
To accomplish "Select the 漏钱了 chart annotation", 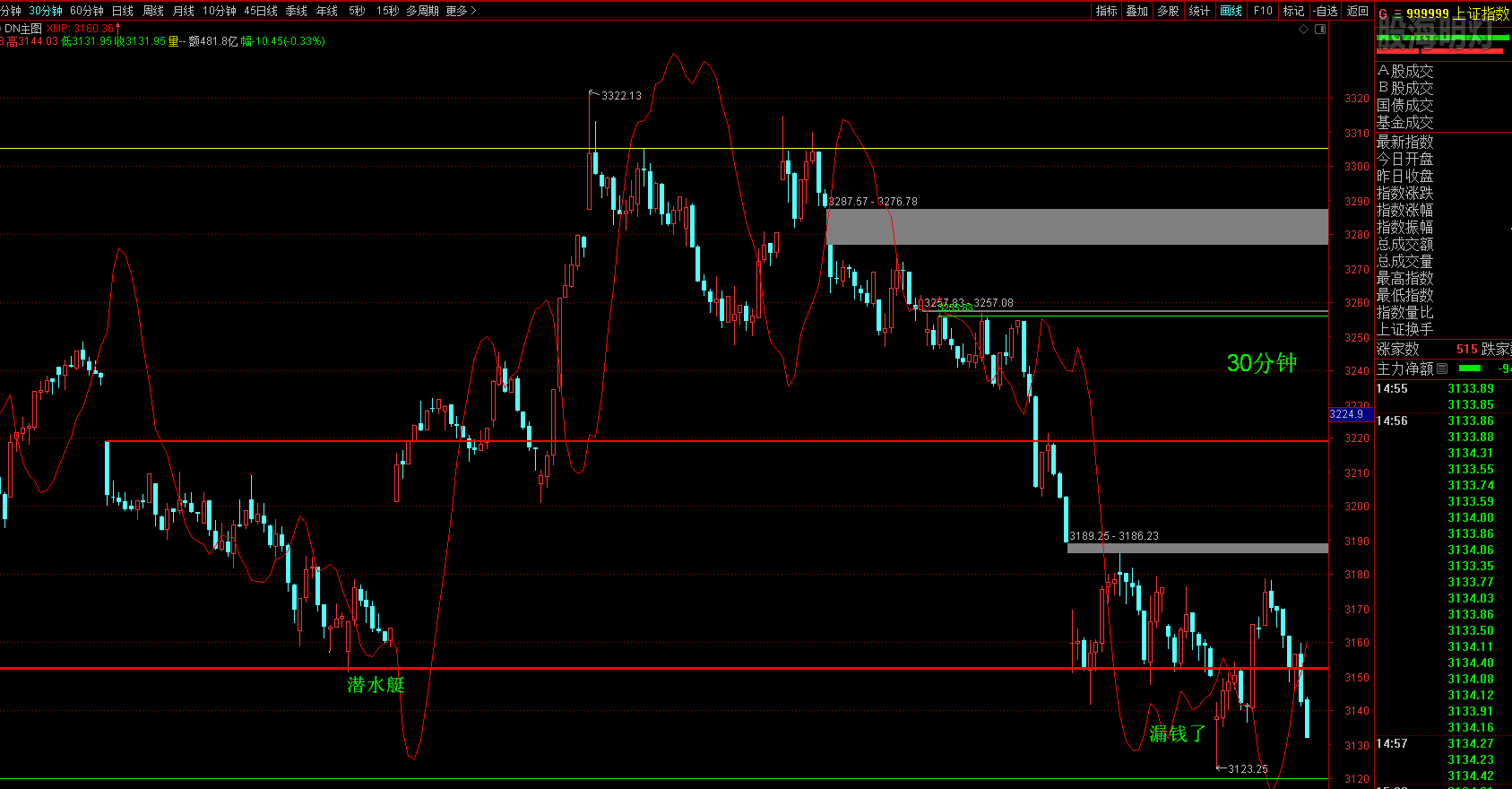I will click(x=1178, y=734).
